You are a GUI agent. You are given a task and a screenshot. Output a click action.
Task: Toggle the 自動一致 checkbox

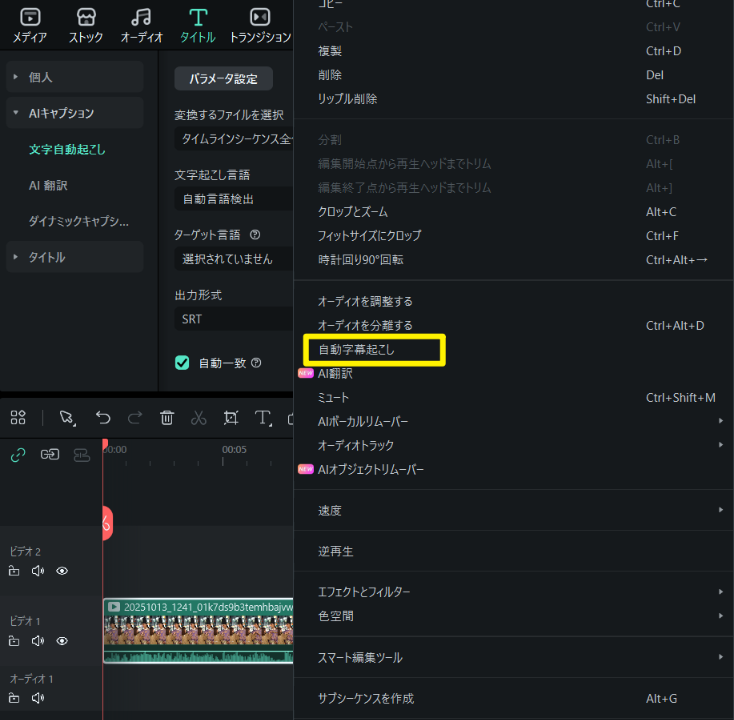coord(182,363)
